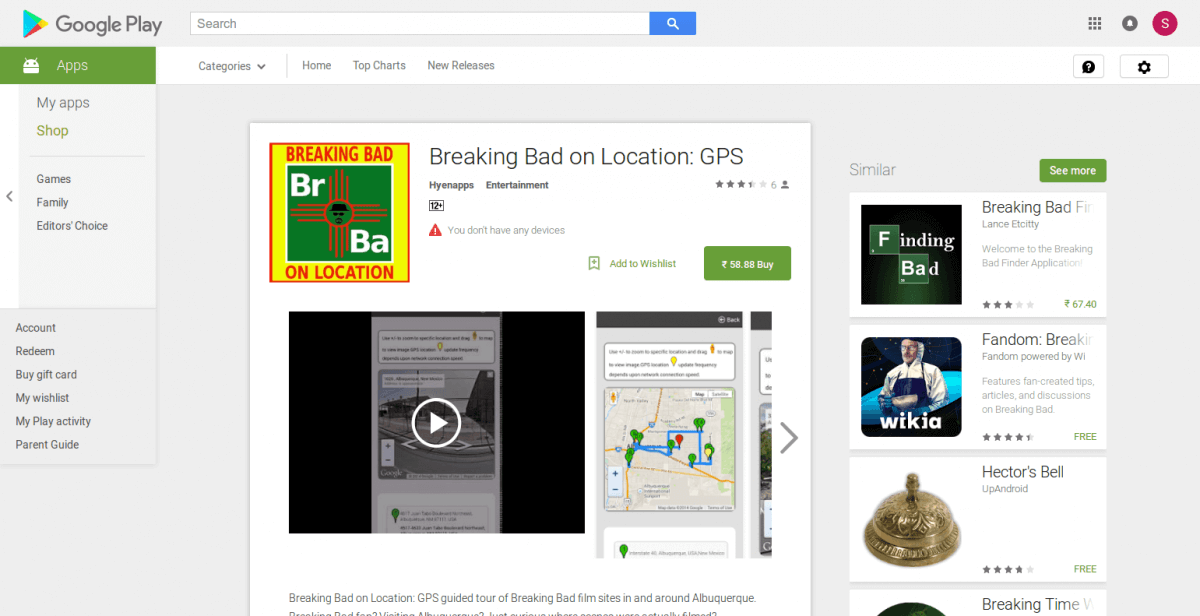
Task: Open the settings gear icon
Action: point(1144,66)
